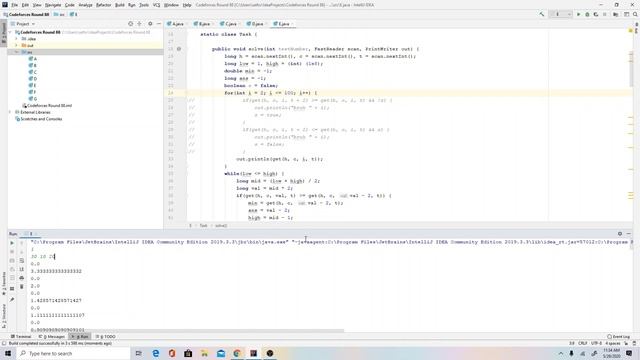The height and width of the screenshot is (360, 640).
Task: Click Clear All trash icon in Run console
Action: coord(22,287)
